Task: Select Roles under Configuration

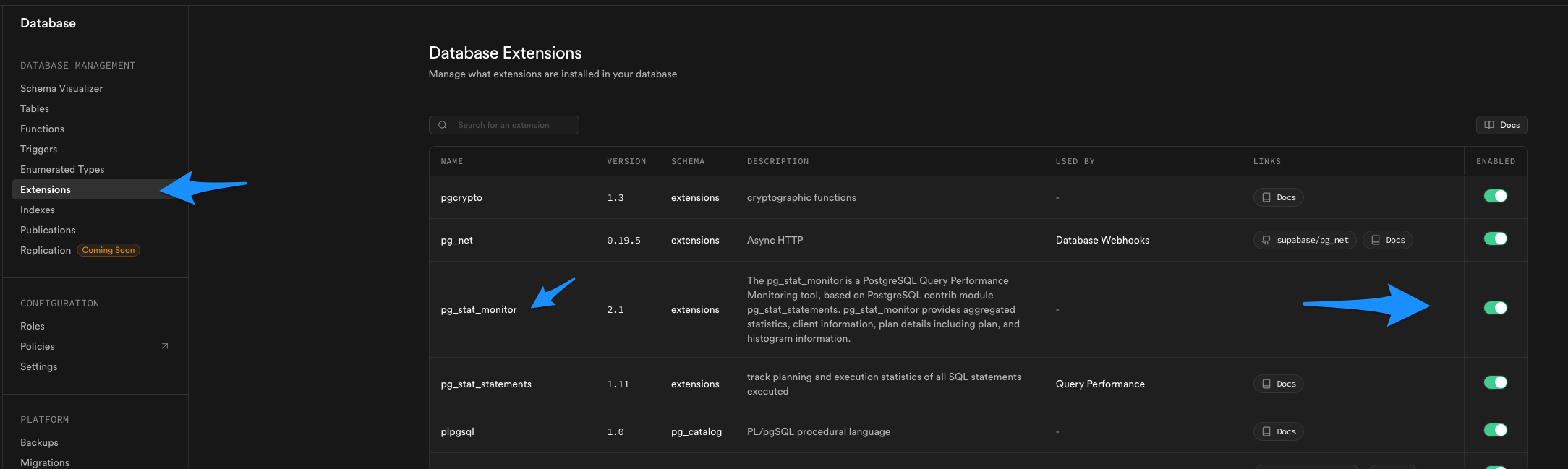Action: (x=33, y=326)
